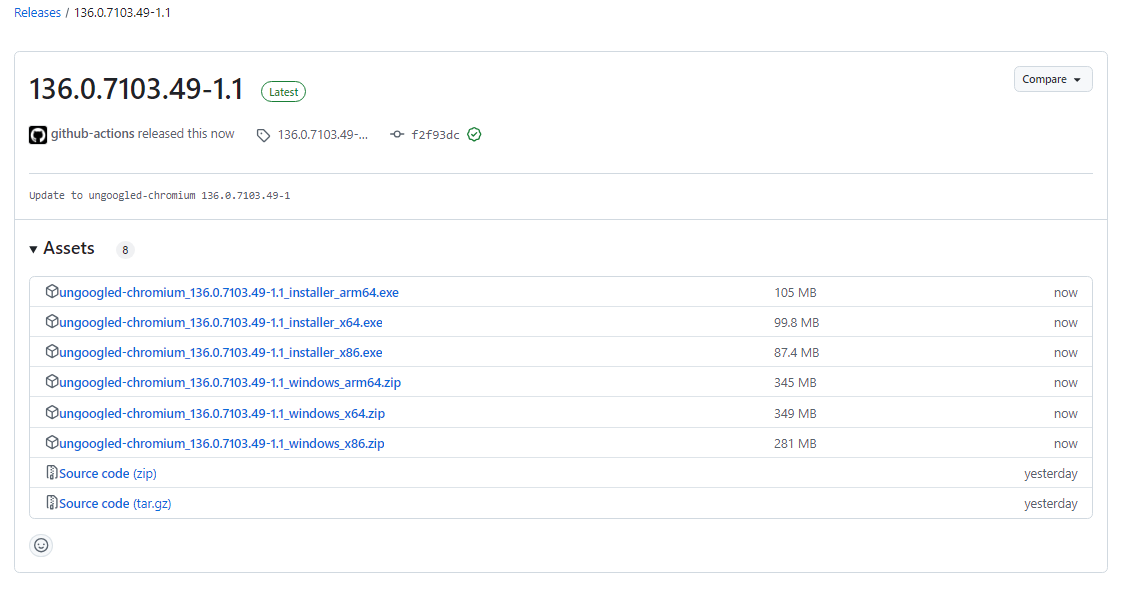Click the commit icon before f2f93dc
The height and width of the screenshot is (608, 1138).
point(397,134)
